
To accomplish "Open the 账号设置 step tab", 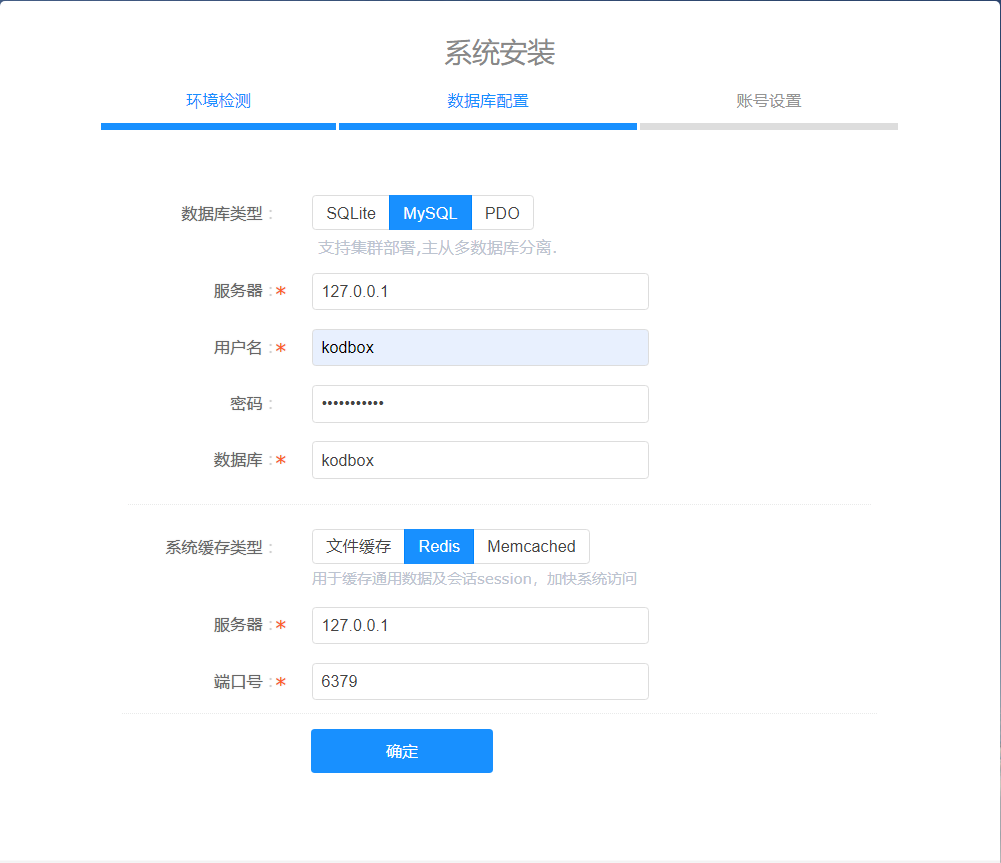I will pyautogui.click(x=769, y=101).
